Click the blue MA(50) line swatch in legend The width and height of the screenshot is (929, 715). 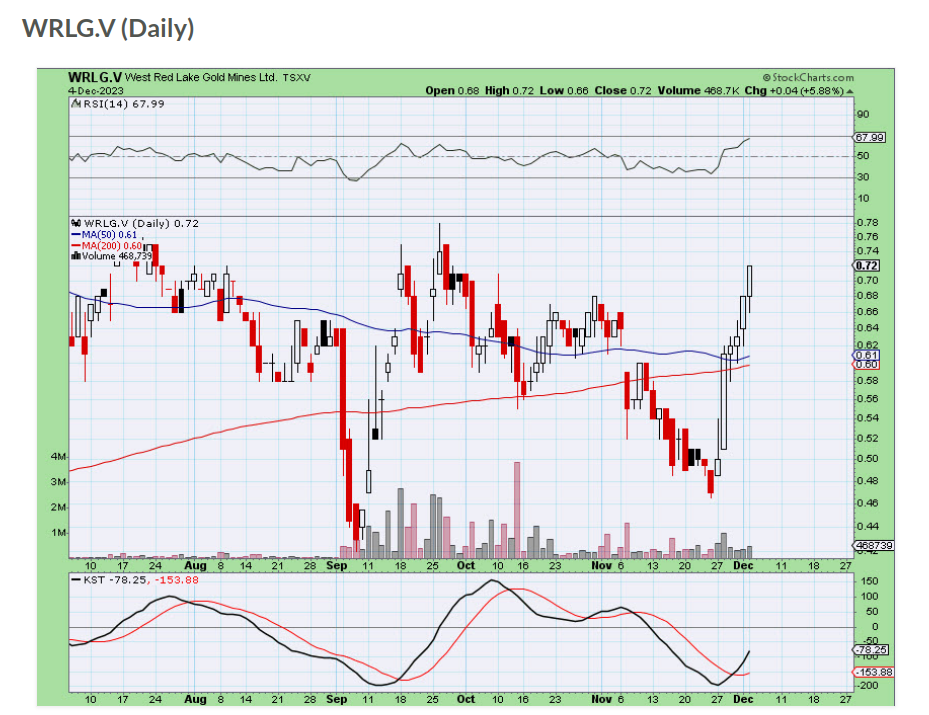click(x=76, y=235)
